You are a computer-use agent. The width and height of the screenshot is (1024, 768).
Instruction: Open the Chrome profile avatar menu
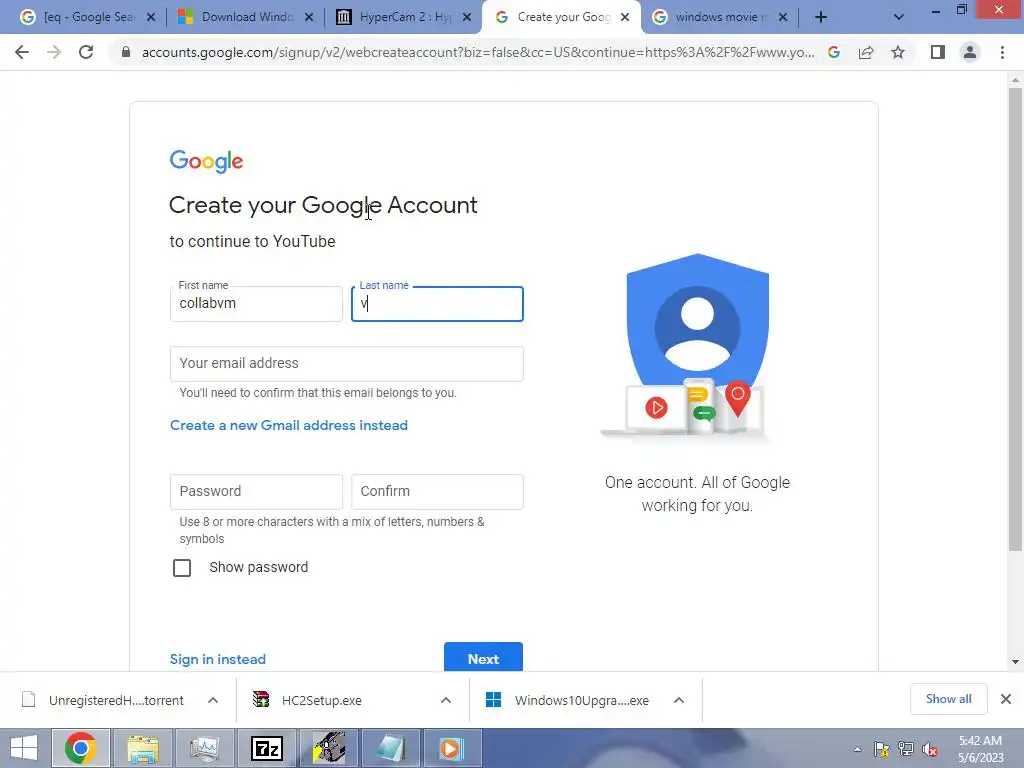tap(970, 52)
